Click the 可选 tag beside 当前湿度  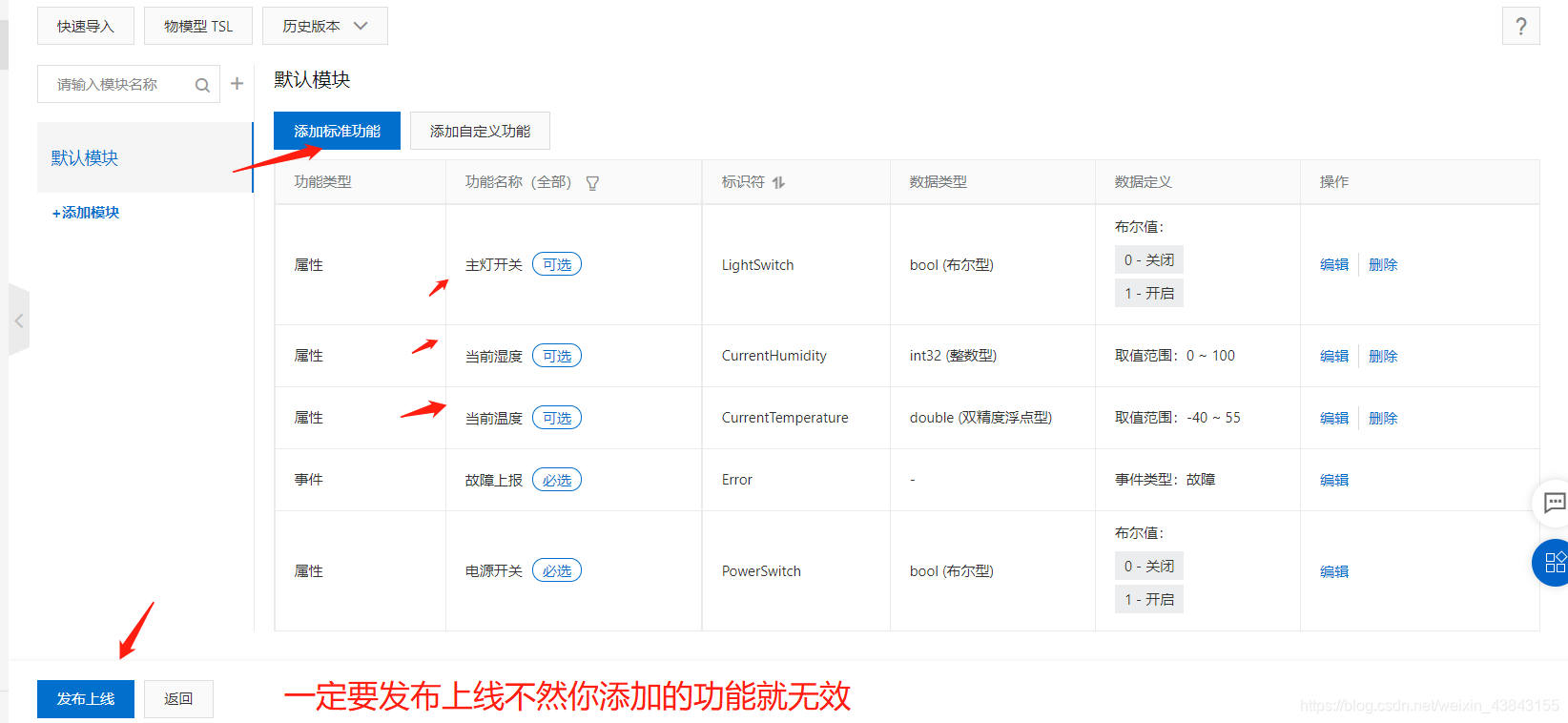tap(557, 356)
